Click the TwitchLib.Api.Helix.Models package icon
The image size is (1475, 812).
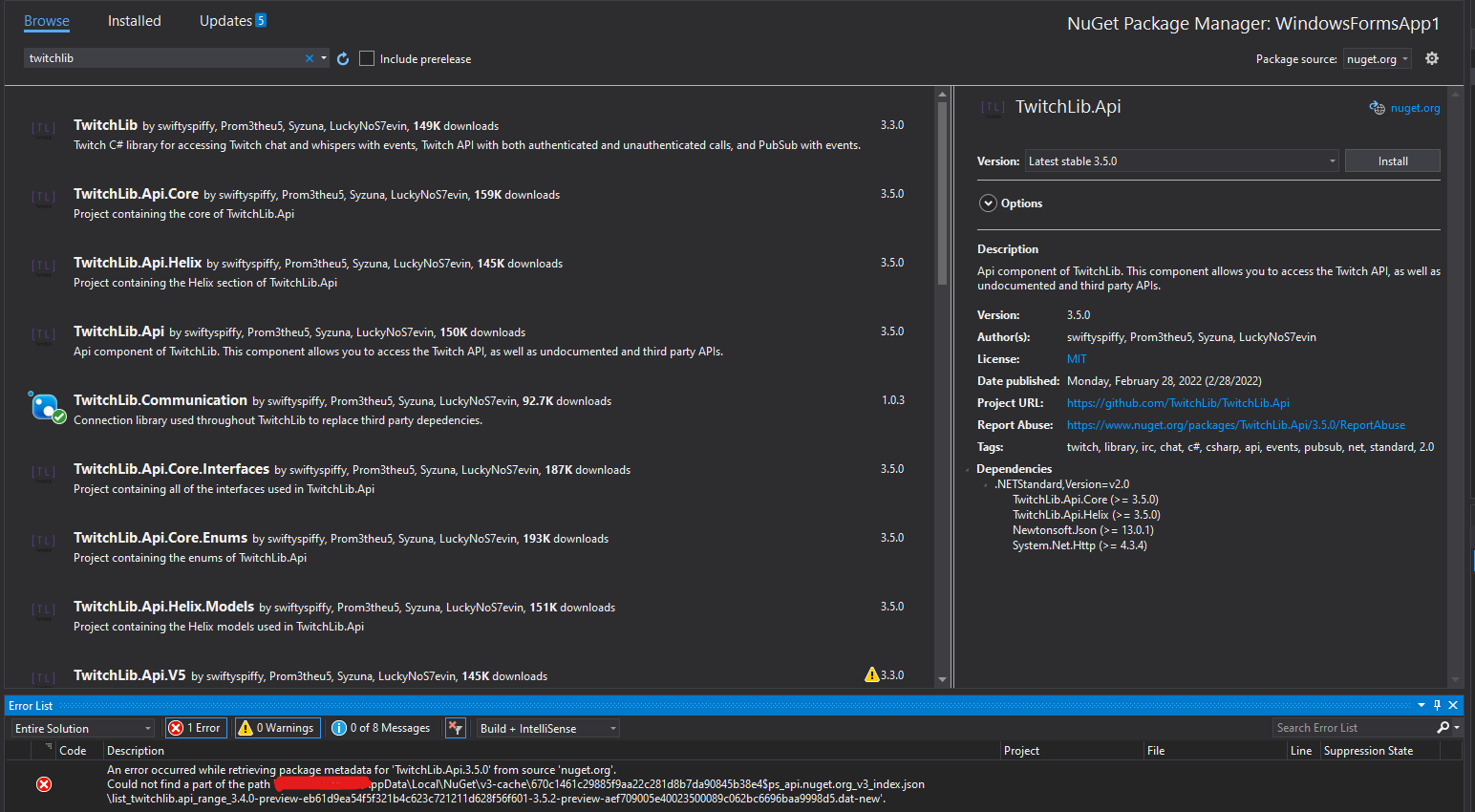(x=43, y=611)
